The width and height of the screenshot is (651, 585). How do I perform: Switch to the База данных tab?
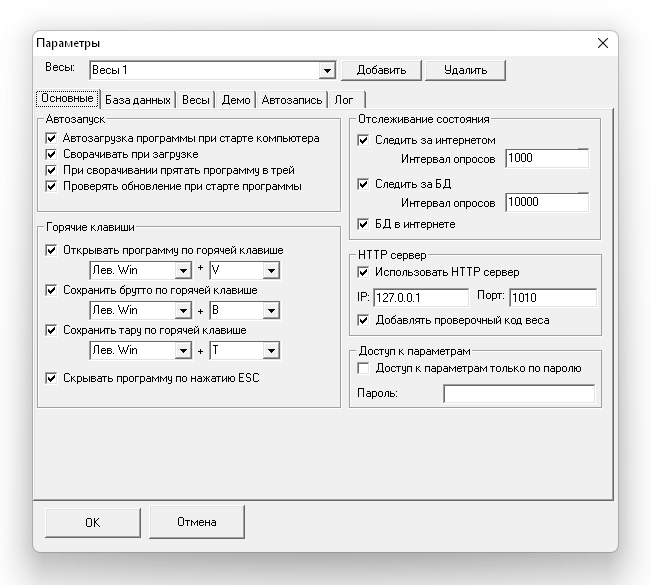click(139, 100)
